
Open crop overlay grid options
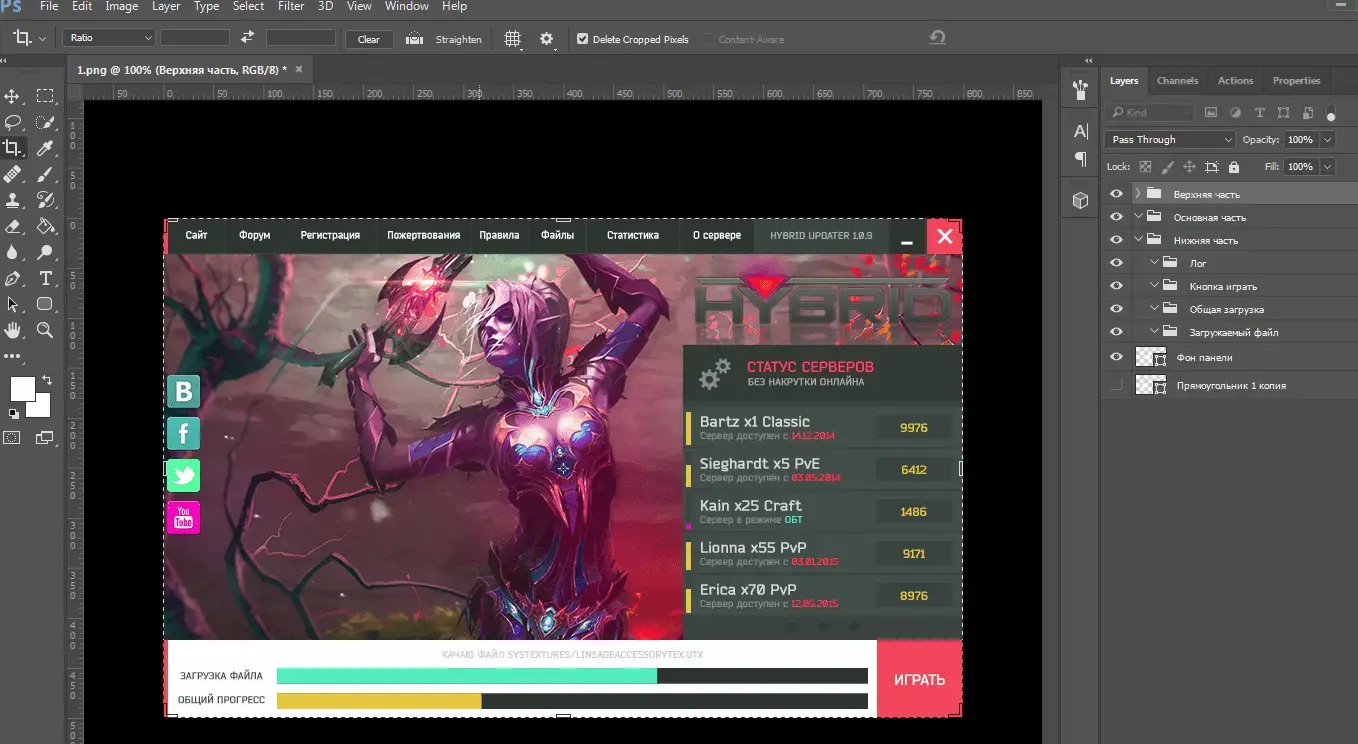coord(512,39)
